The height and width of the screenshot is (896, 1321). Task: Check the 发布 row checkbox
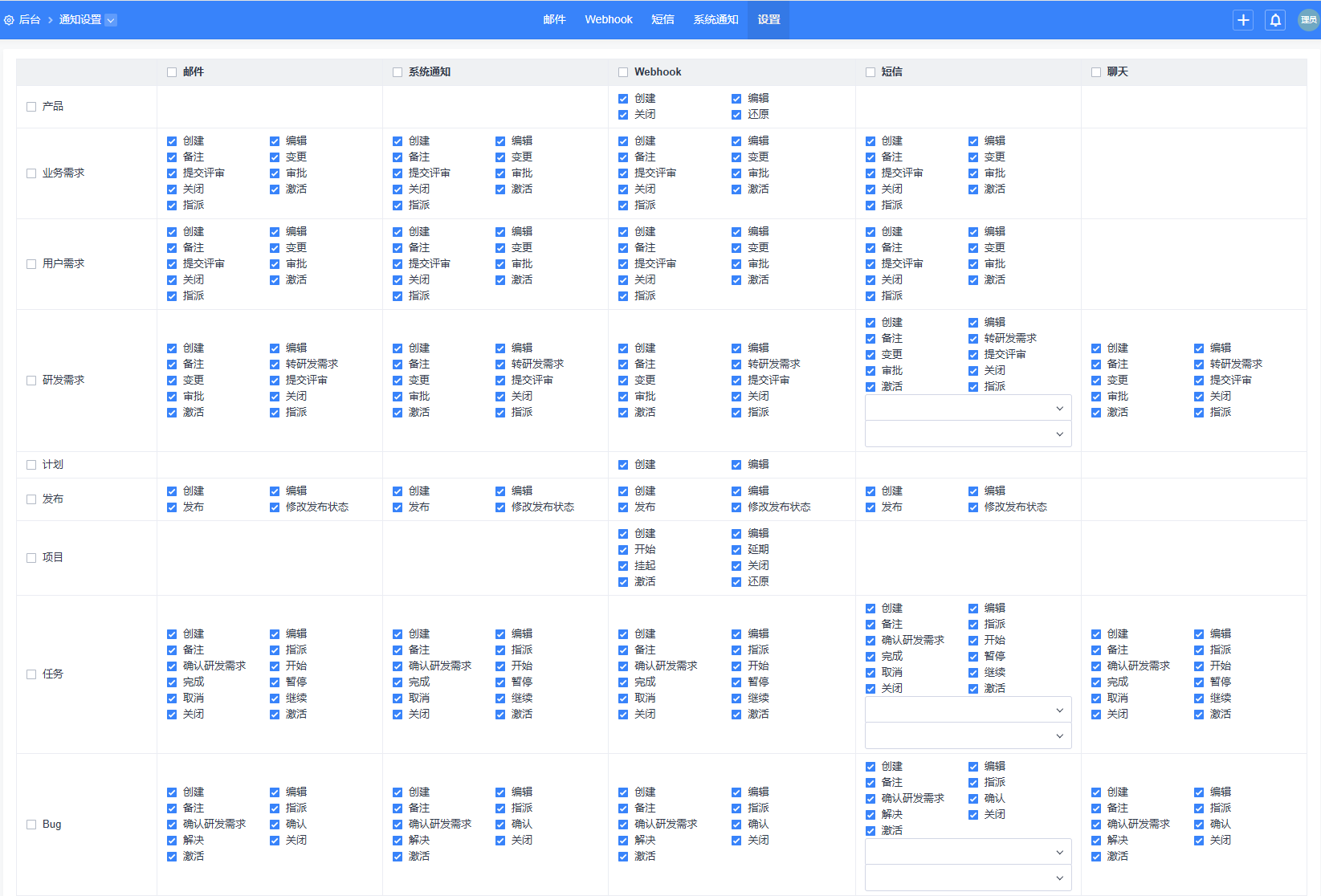tap(31, 499)
